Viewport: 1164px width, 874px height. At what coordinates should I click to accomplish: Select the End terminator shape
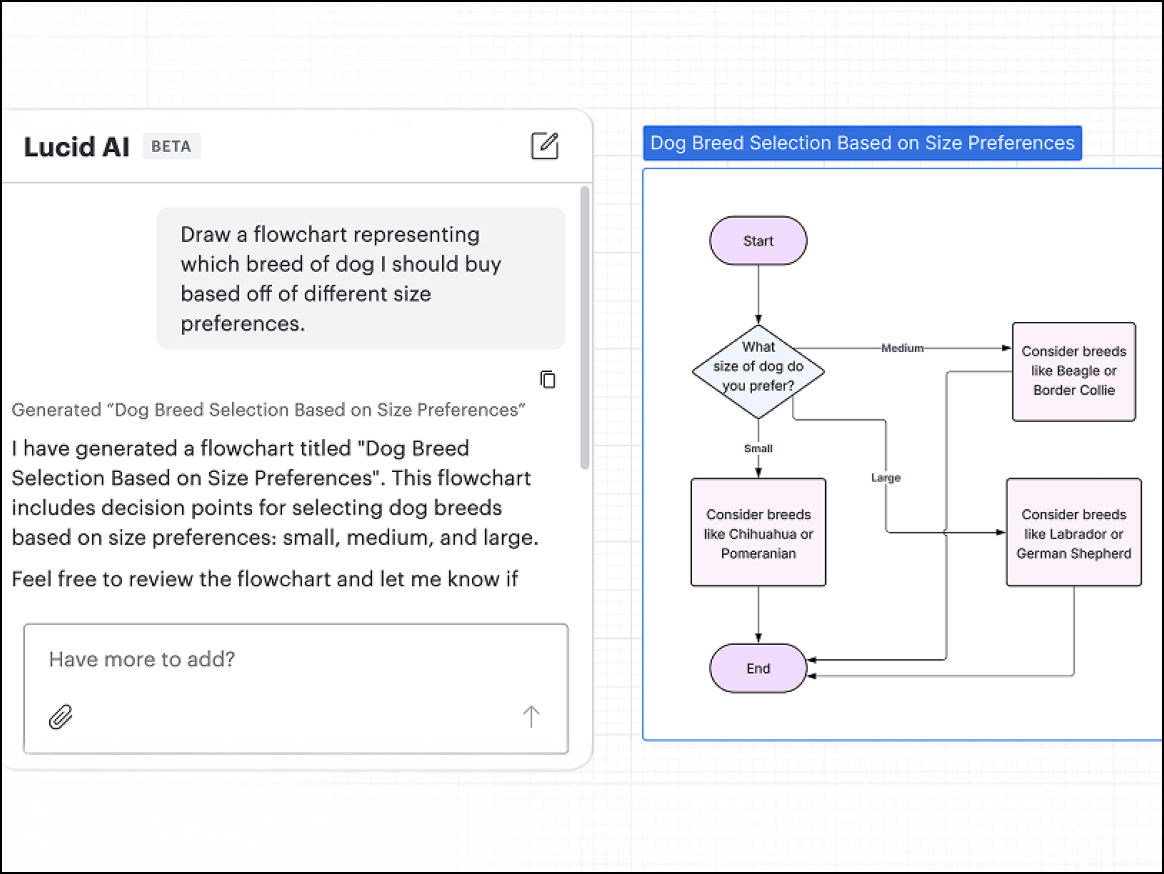(758, 668)
